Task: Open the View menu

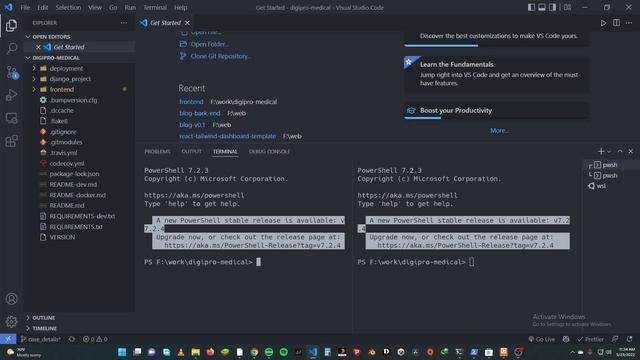Action: (95, 7)
